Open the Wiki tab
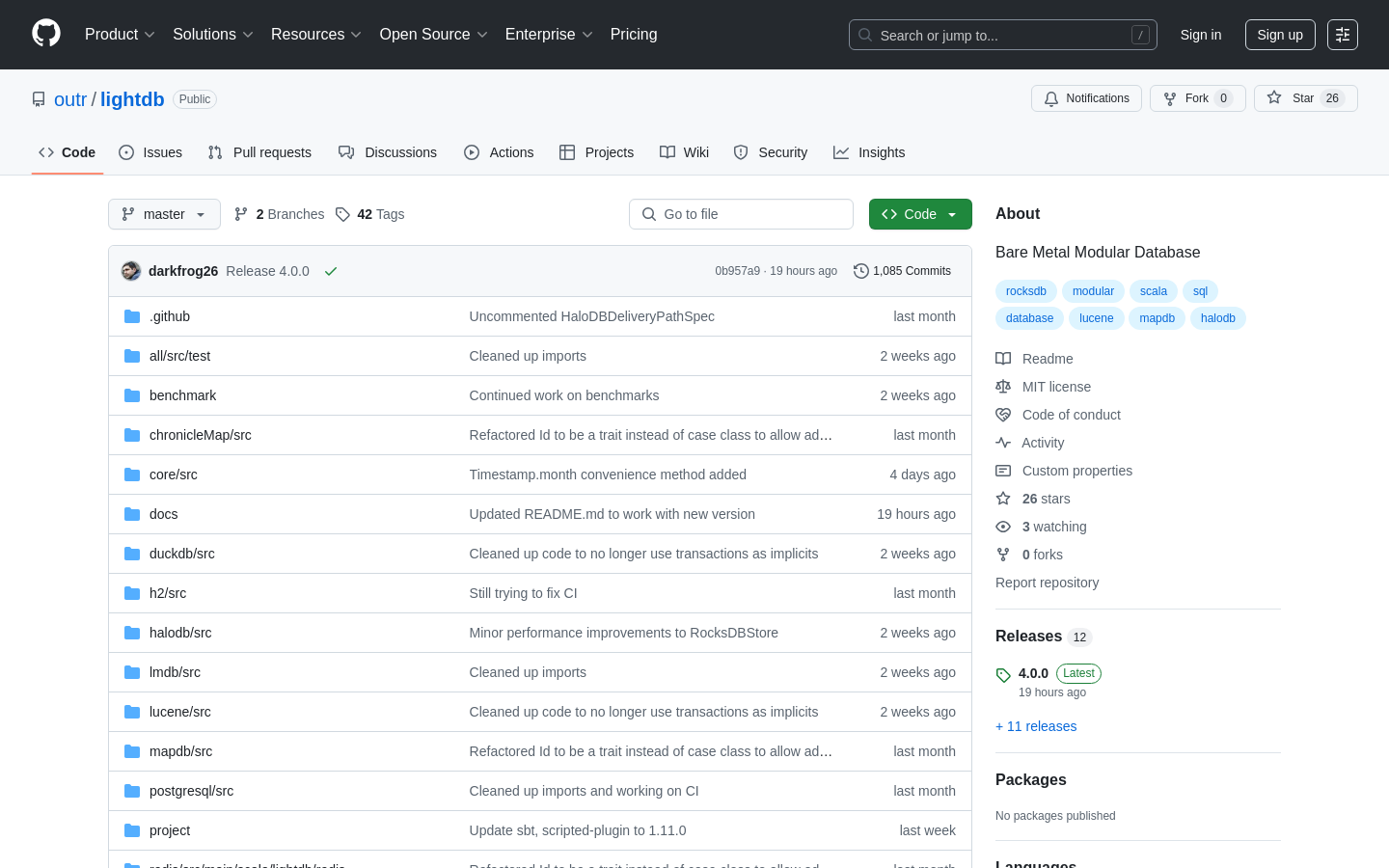This screenshot has width=1389, height=868. tap(684, 152)
